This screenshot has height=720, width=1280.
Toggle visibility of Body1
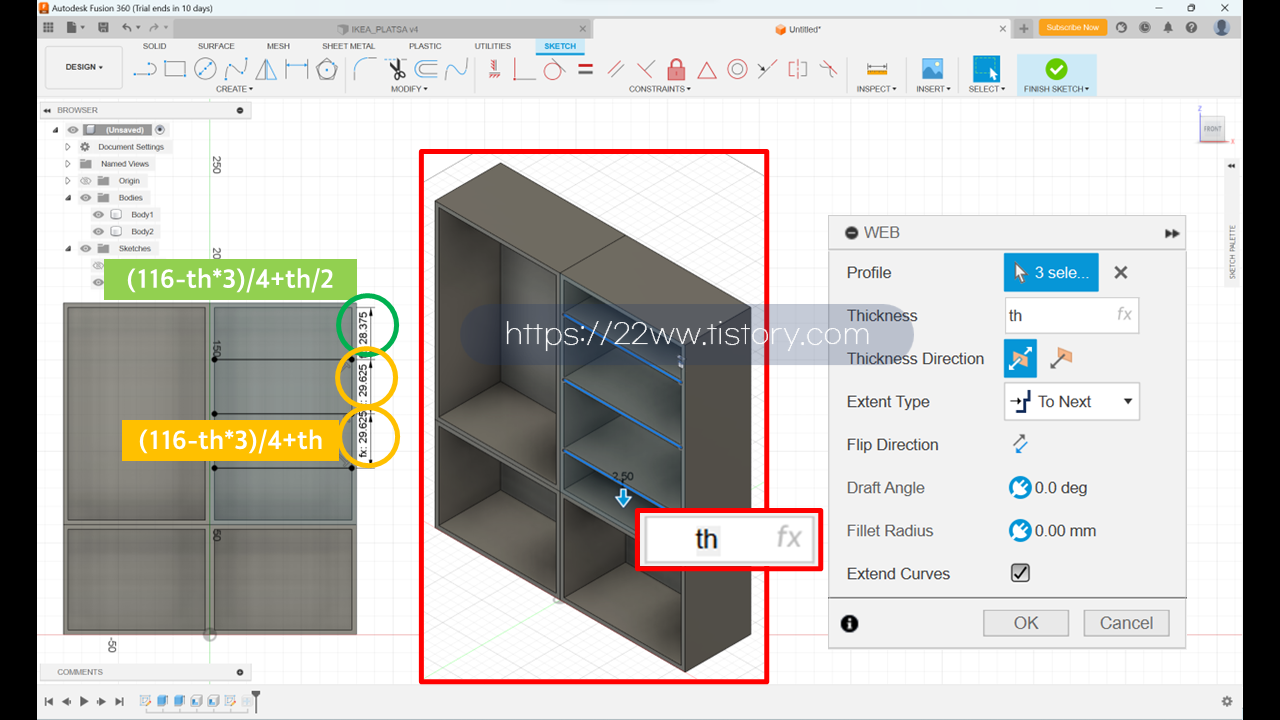point(98,215)
